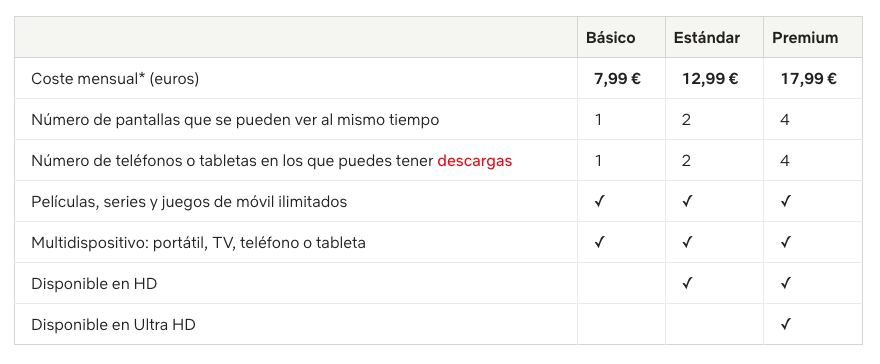Click Premium checkmark for Multidispositivo row
The width and height of the screenshot is (880, 364).
(786, 242)
